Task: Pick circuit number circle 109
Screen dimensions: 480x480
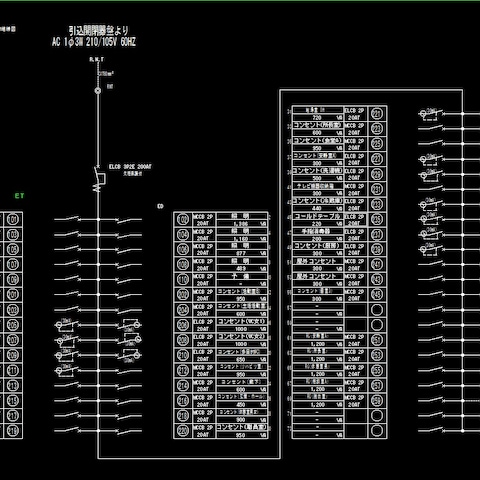Action: click(x=13, y=279)
